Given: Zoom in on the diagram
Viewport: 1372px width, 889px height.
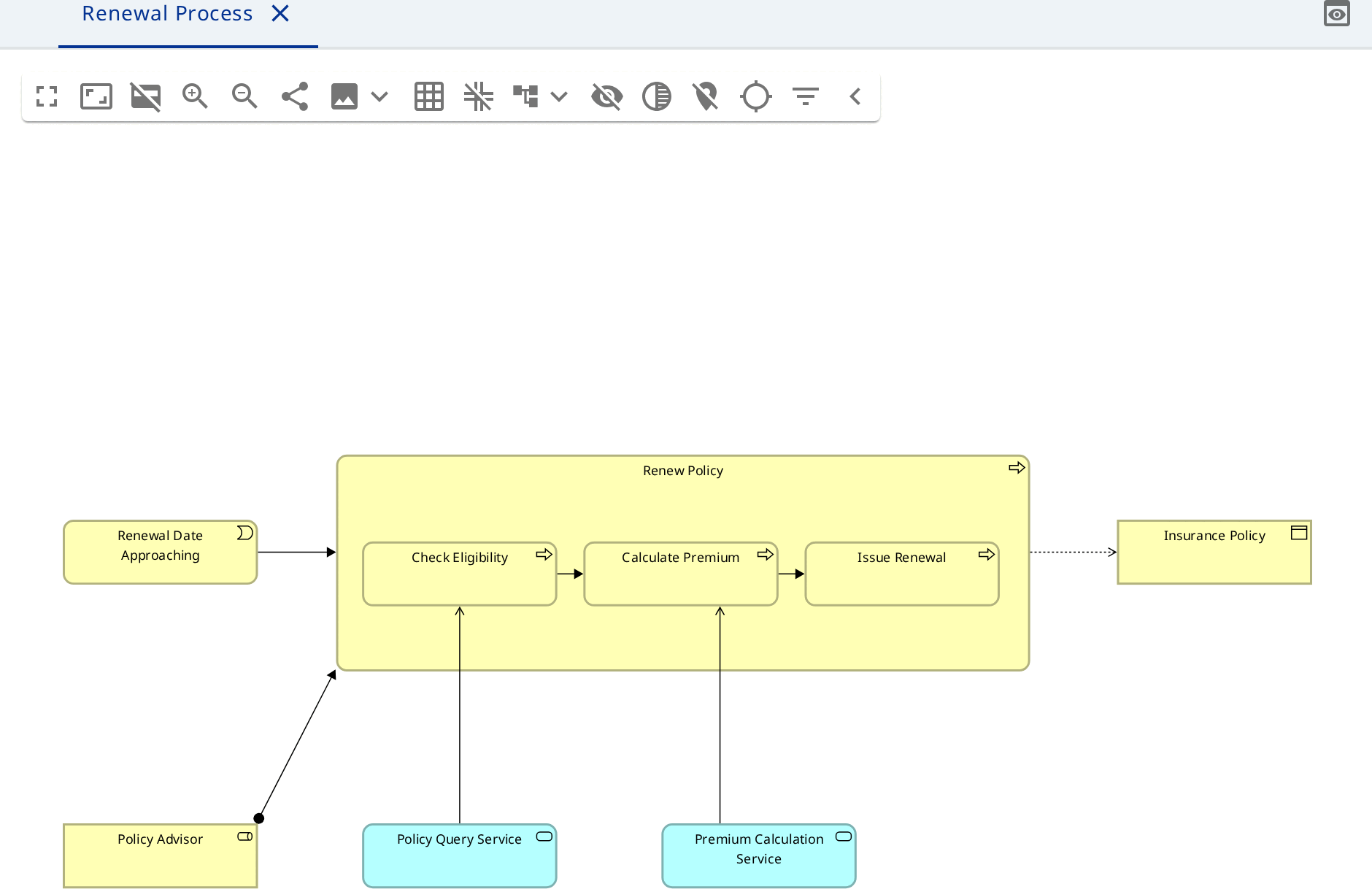Looking at the screenshot, I should point(195,96).
